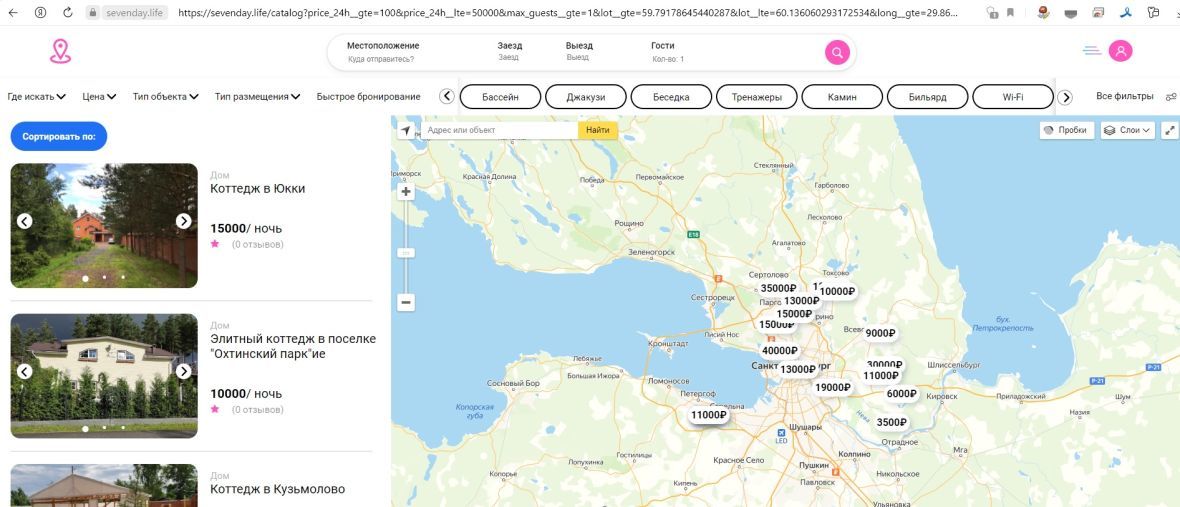Click the map zoom slider handle
This screenshot has height=507, width=1180.
pyautogui.click(x=406, y=254)
